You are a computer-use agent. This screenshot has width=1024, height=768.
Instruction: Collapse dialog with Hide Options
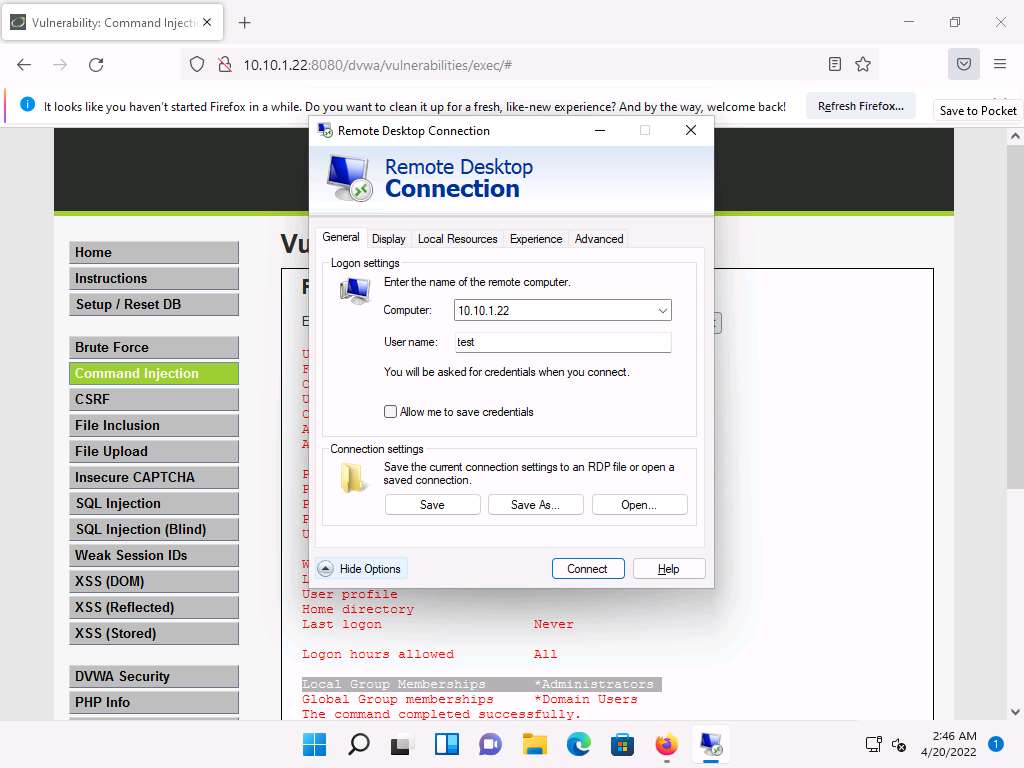(360, 569)
